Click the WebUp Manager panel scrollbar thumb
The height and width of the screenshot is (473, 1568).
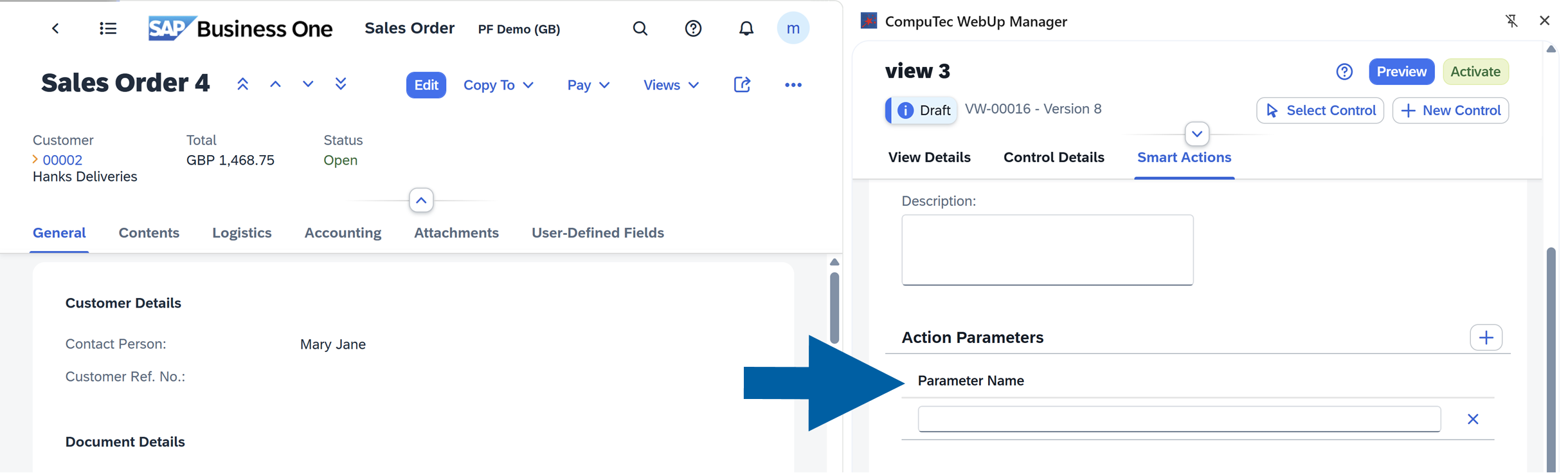(x=1551, y=359)
